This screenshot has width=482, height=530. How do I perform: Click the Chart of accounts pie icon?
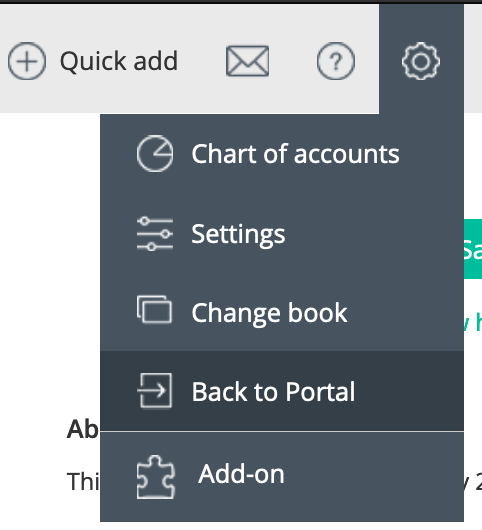coord(155,154)
